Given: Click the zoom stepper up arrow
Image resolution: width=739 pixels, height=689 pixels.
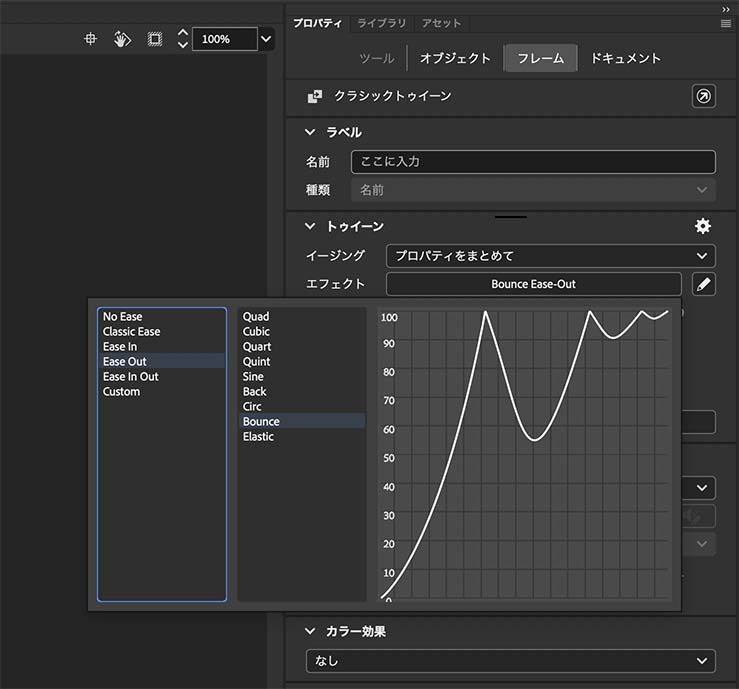Looking at the screenshot, I should [182, 33].
